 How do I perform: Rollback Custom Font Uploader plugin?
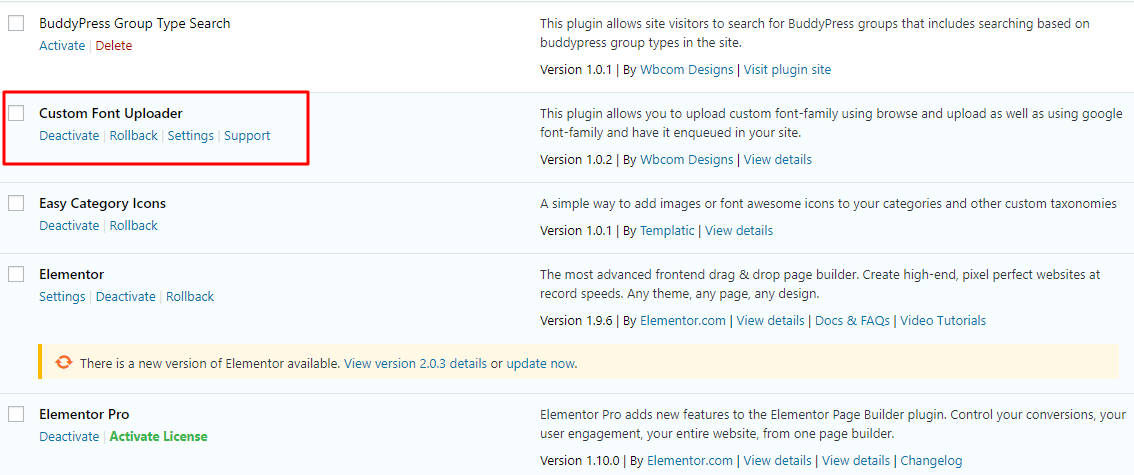click(x=133, y=135)
